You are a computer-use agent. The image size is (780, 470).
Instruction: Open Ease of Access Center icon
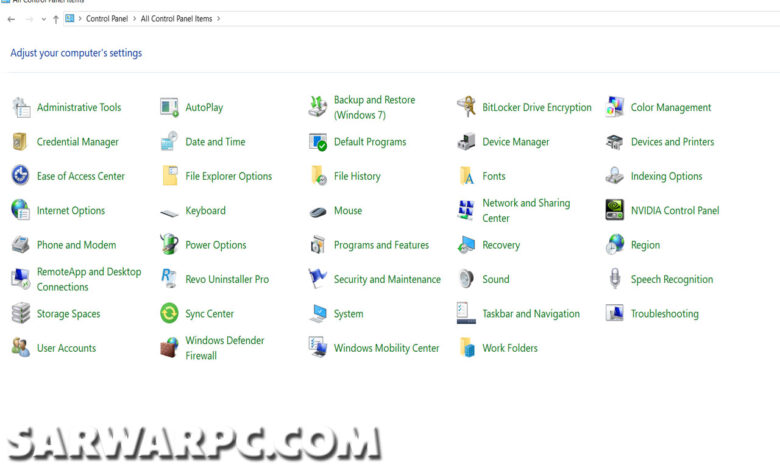20,176
